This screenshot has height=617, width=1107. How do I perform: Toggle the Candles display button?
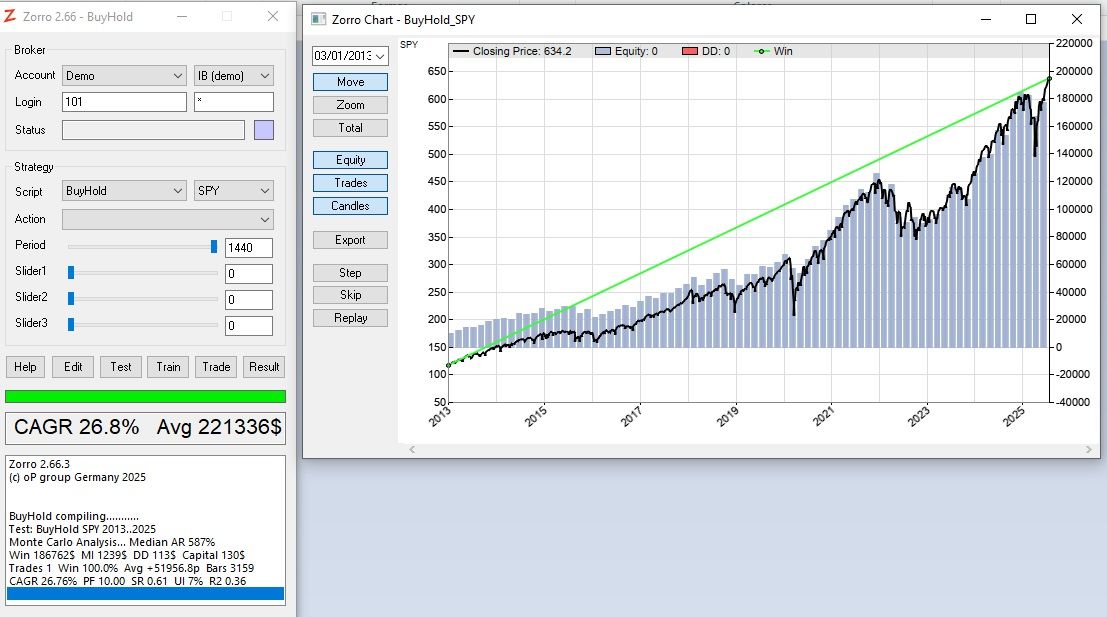tap(350, 206)
